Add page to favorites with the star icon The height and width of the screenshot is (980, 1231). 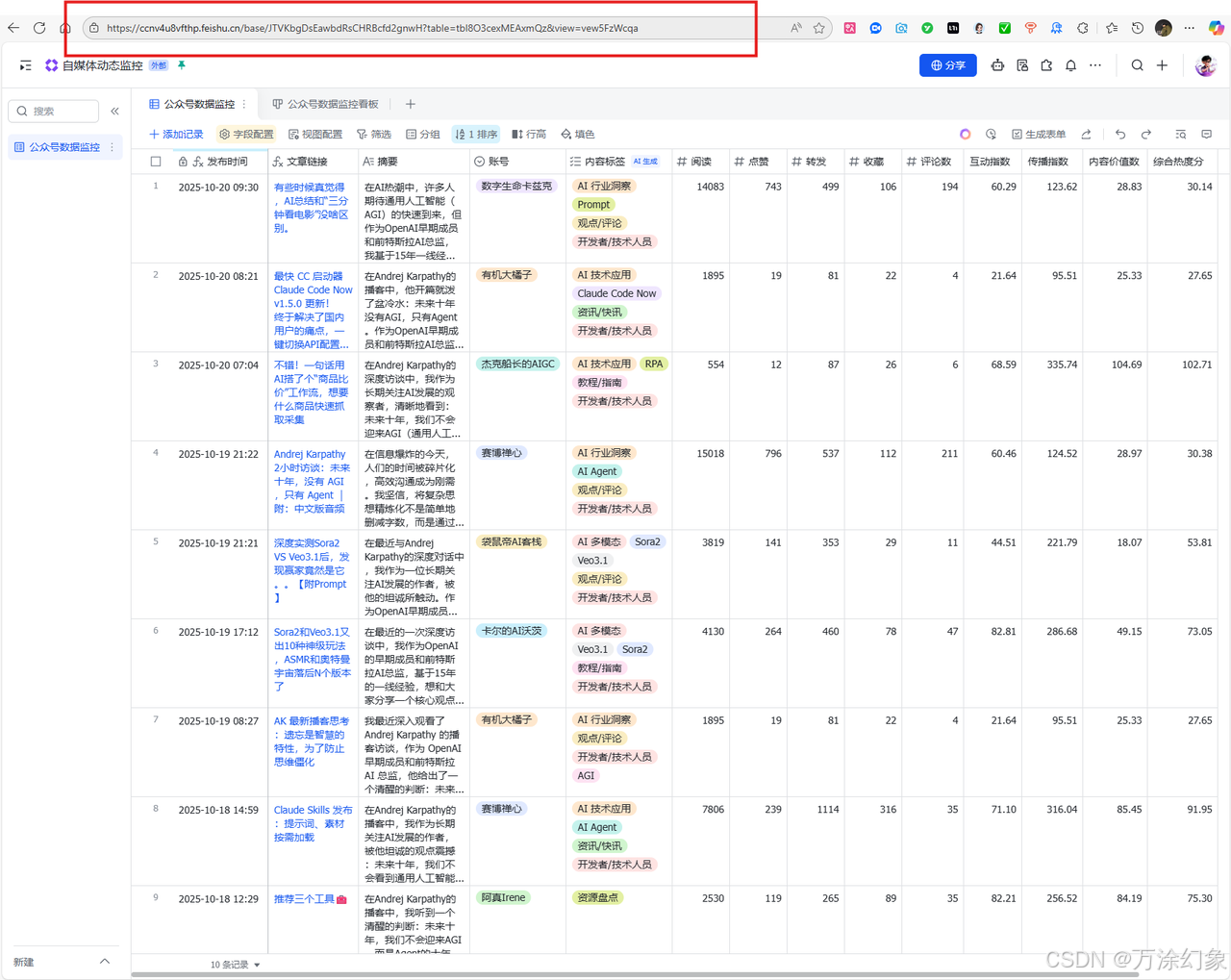point(819,28)
